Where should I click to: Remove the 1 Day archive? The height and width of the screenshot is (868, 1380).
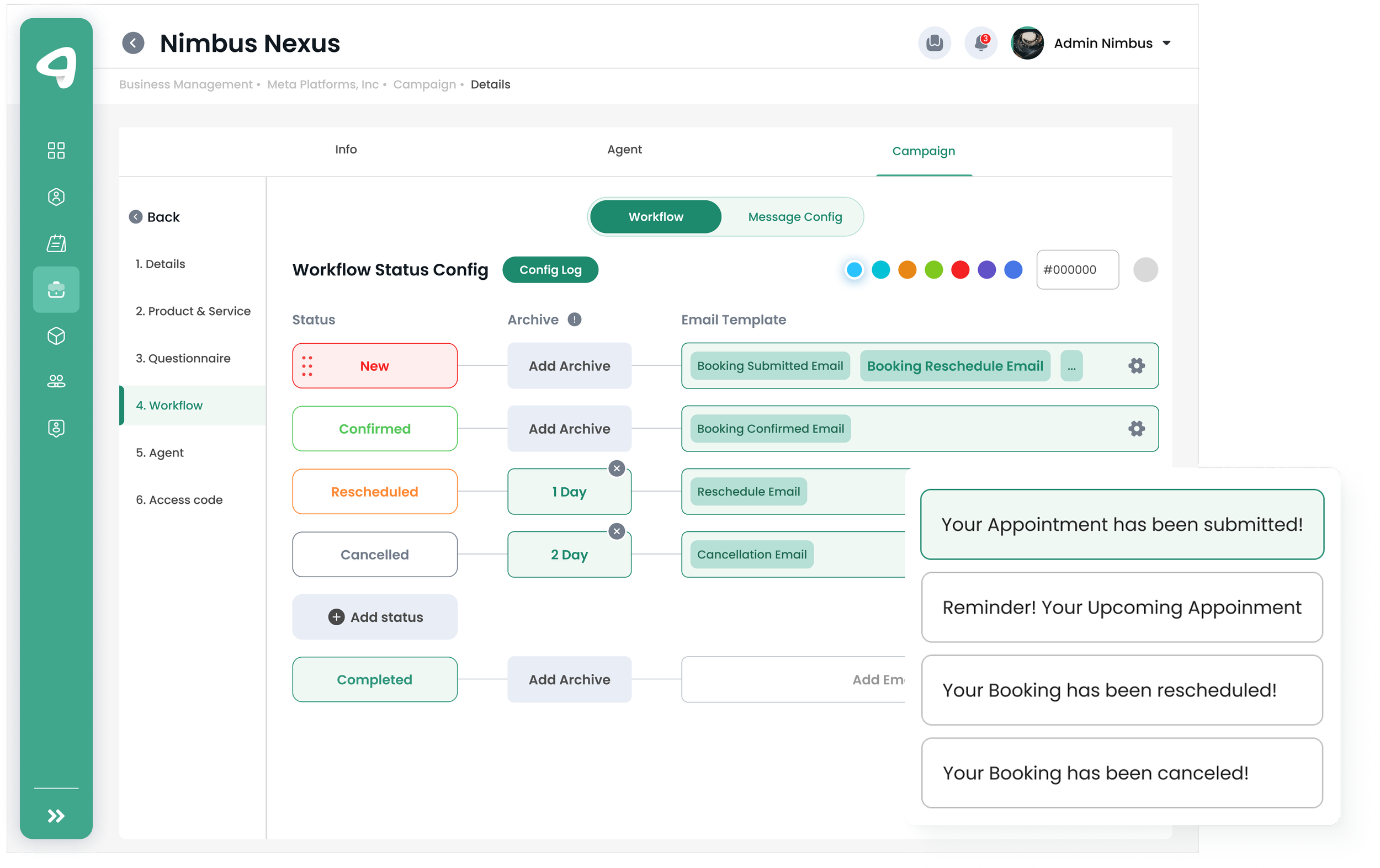click(617, 468)
